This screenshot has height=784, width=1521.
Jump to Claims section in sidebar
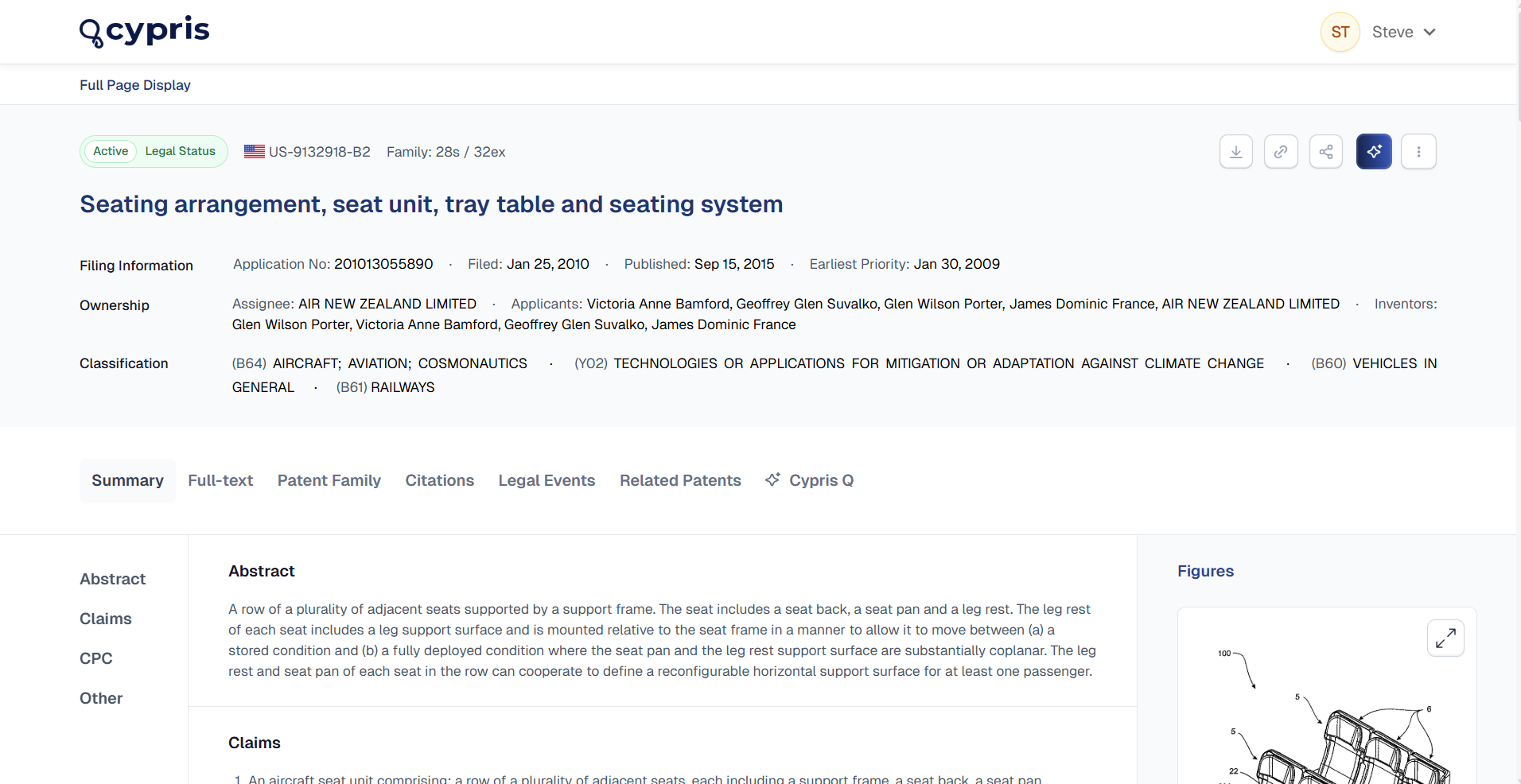(106, 619)
